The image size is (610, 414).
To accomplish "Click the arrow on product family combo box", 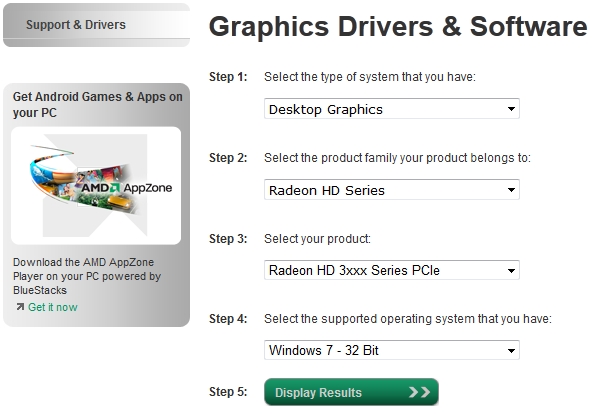I will (x=511, y=190).
